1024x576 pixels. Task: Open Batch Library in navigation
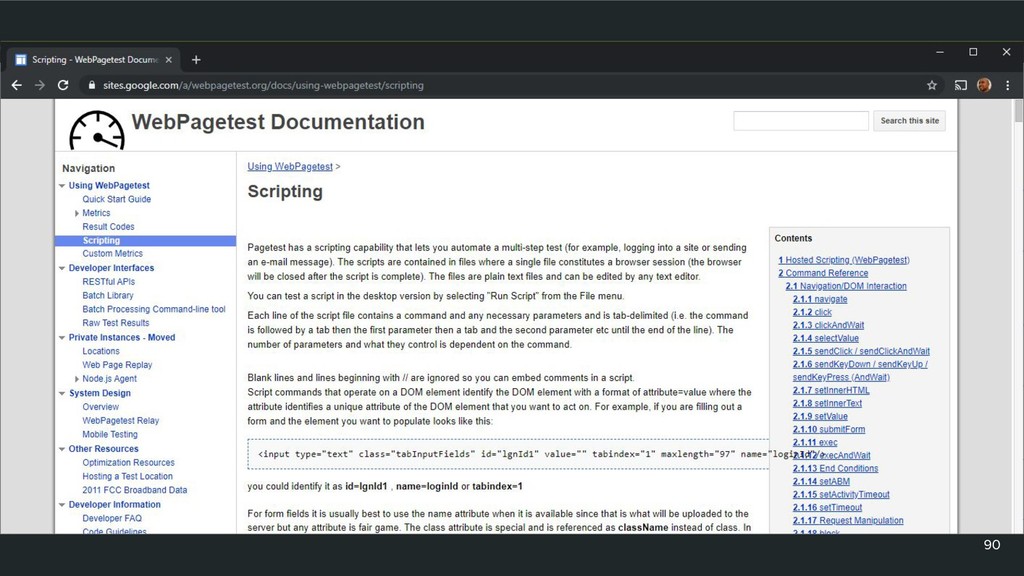coord(108,295)
